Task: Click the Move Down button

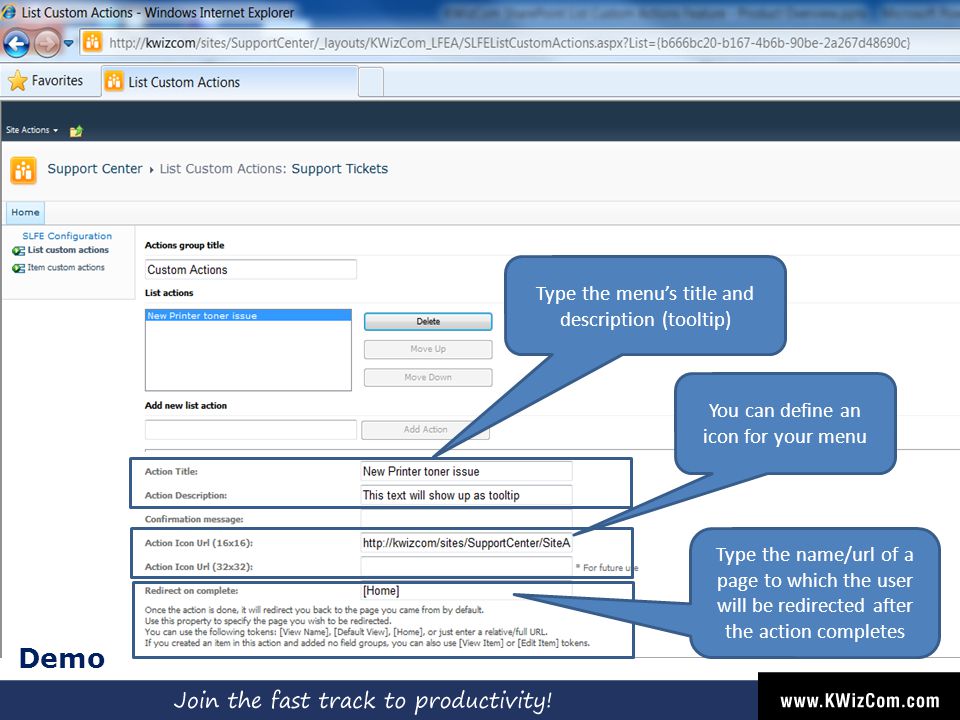Action: 428,377
